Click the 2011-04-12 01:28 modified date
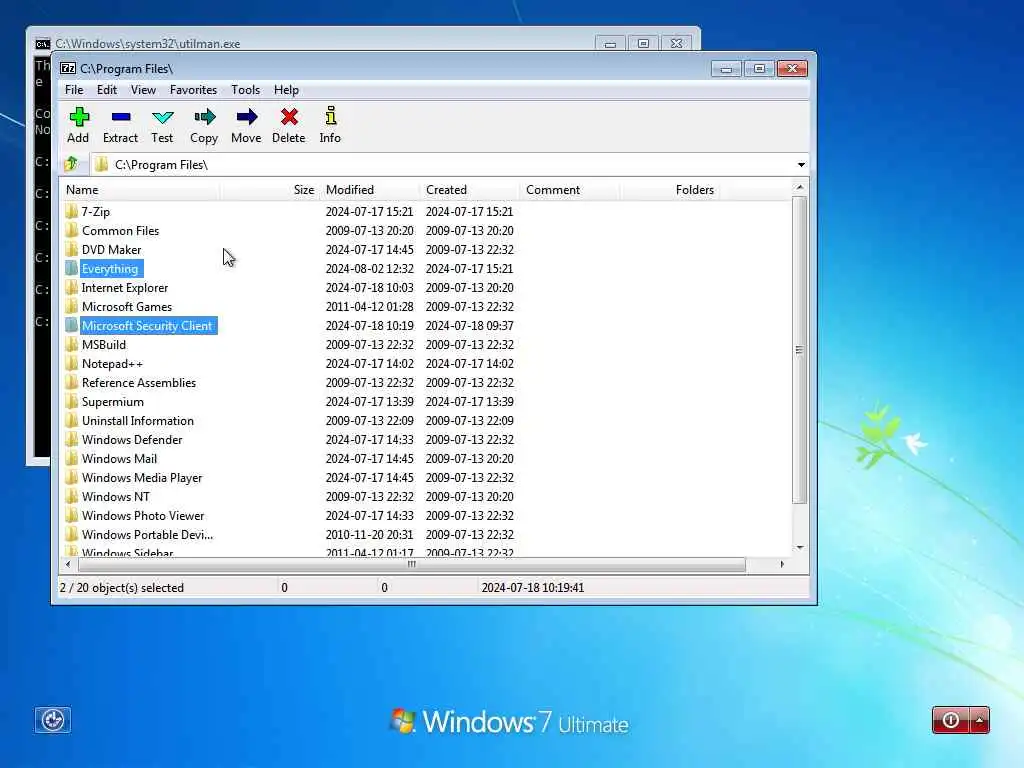1024x768 pixels. [370, 306]
